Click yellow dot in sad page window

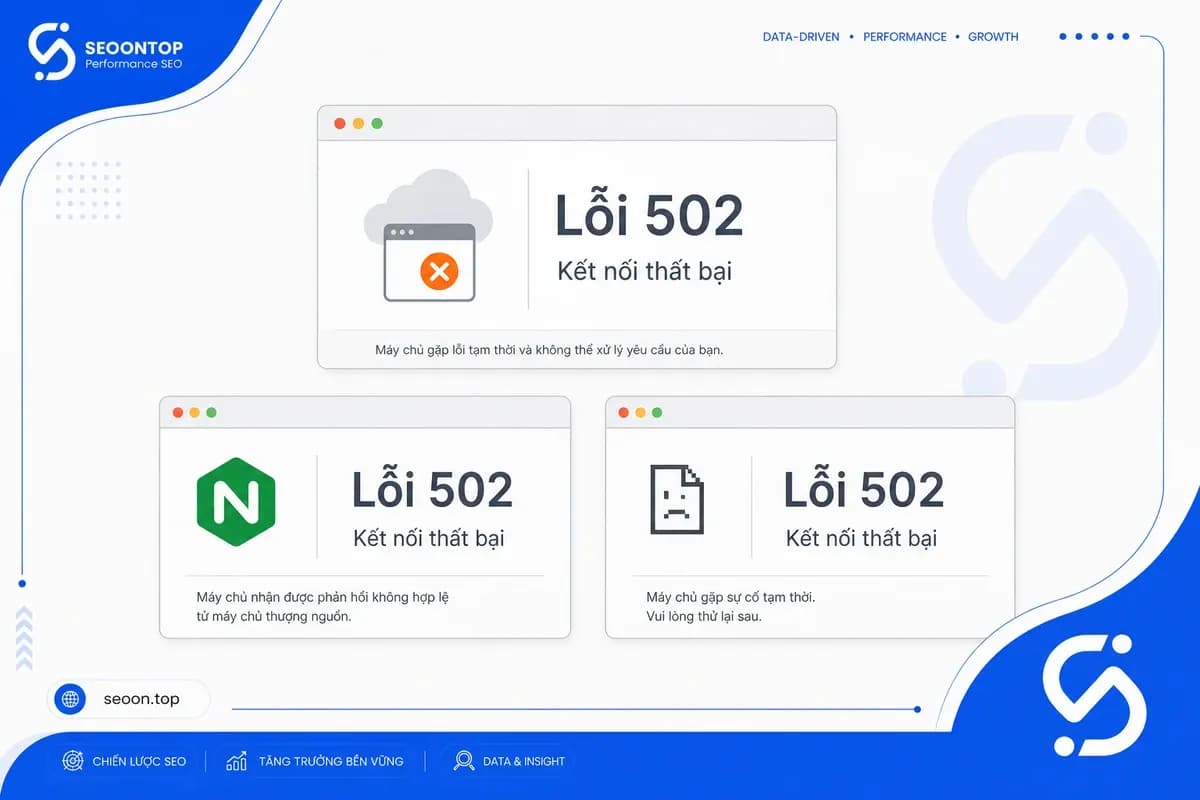click(x=640, y=412)
